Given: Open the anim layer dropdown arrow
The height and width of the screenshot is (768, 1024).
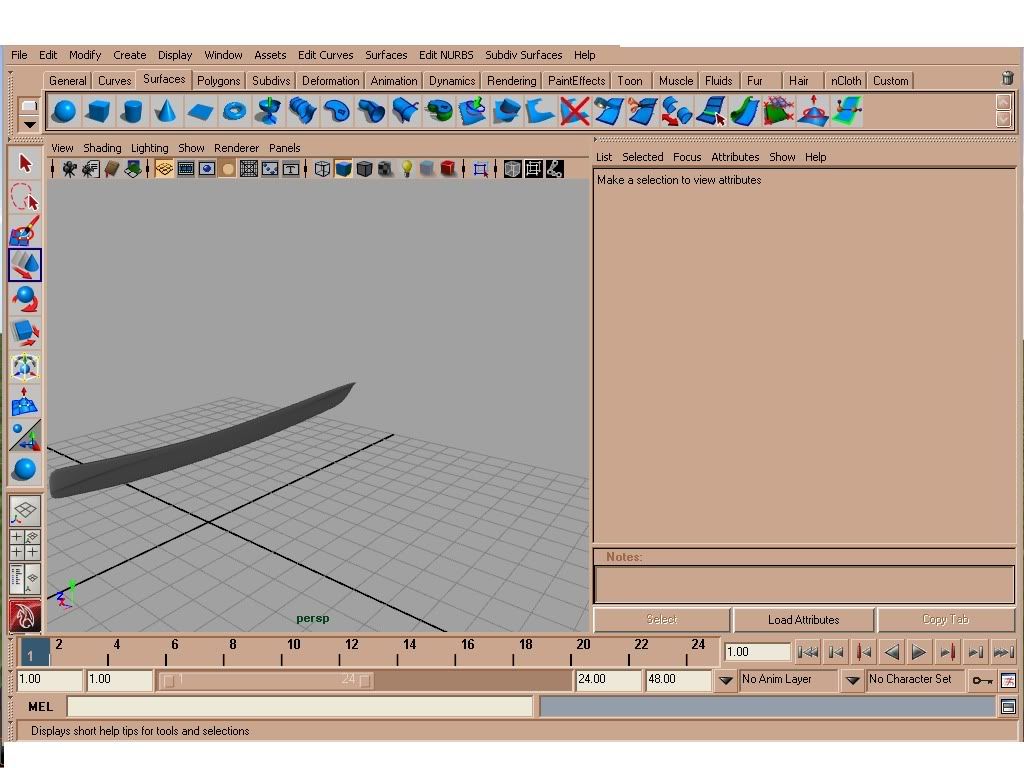Looking at the screenshot, I should [x=726, y=680].
